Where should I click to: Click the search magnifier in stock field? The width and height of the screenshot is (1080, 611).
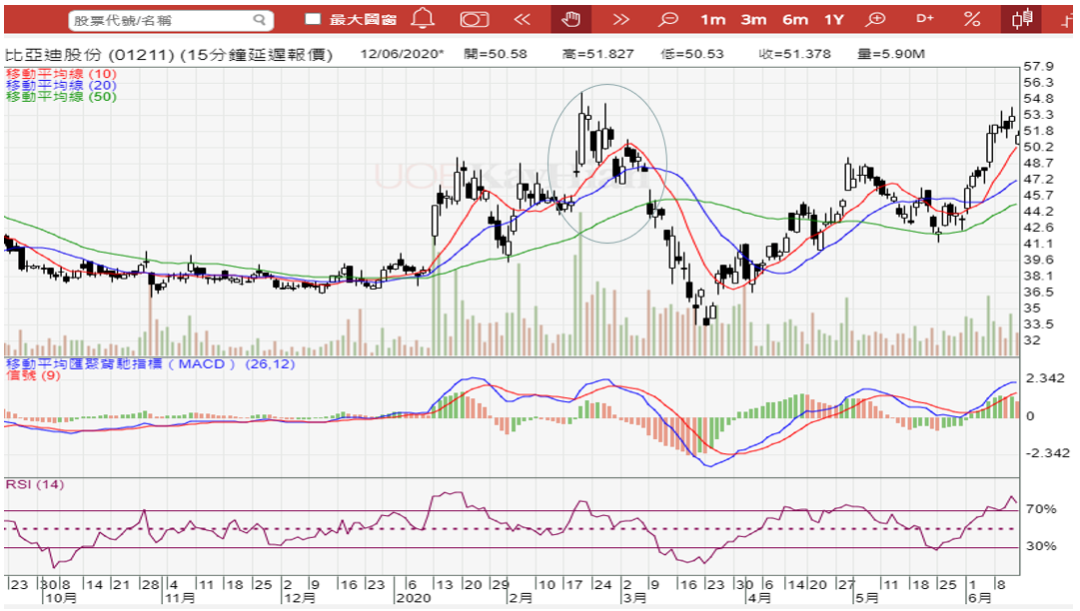pyautogui.click(x=260, y=20)
